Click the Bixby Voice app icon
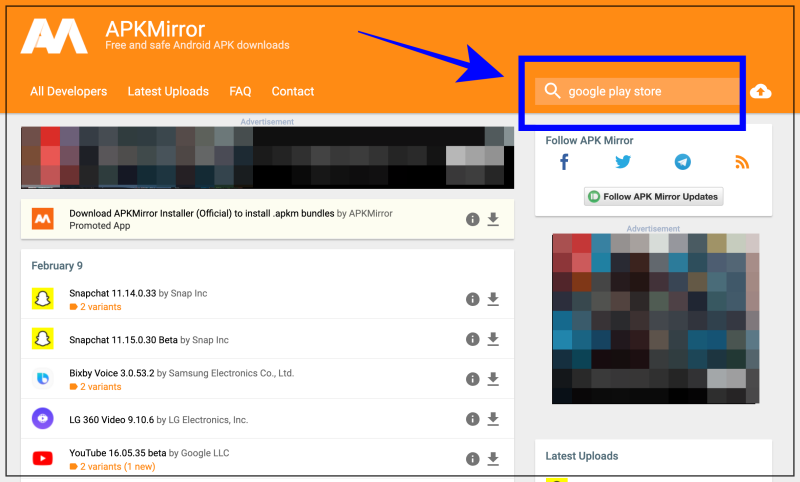The image size is (800, 482). (x=43, y=378)
